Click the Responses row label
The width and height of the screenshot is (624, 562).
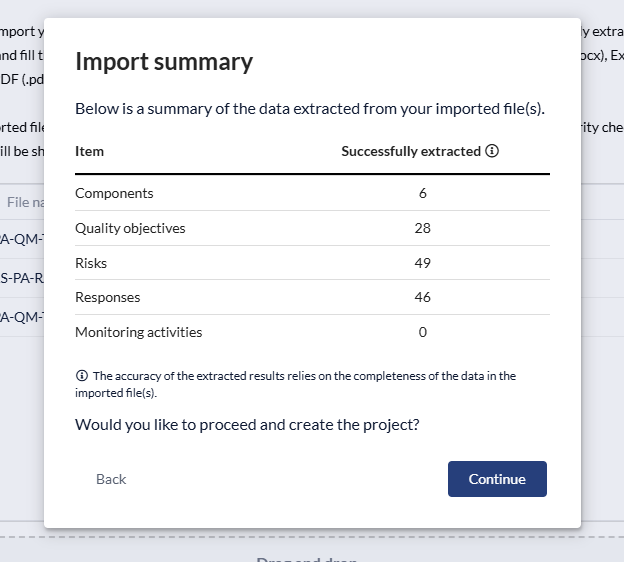tap(107, 297)
